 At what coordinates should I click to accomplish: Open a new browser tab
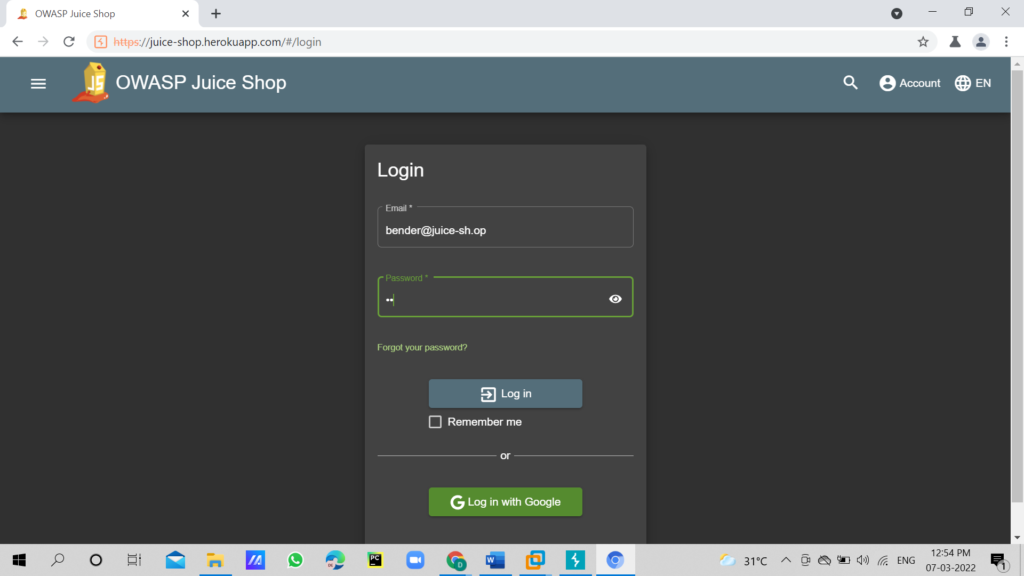pyautogui.click(x=216, y=14)
